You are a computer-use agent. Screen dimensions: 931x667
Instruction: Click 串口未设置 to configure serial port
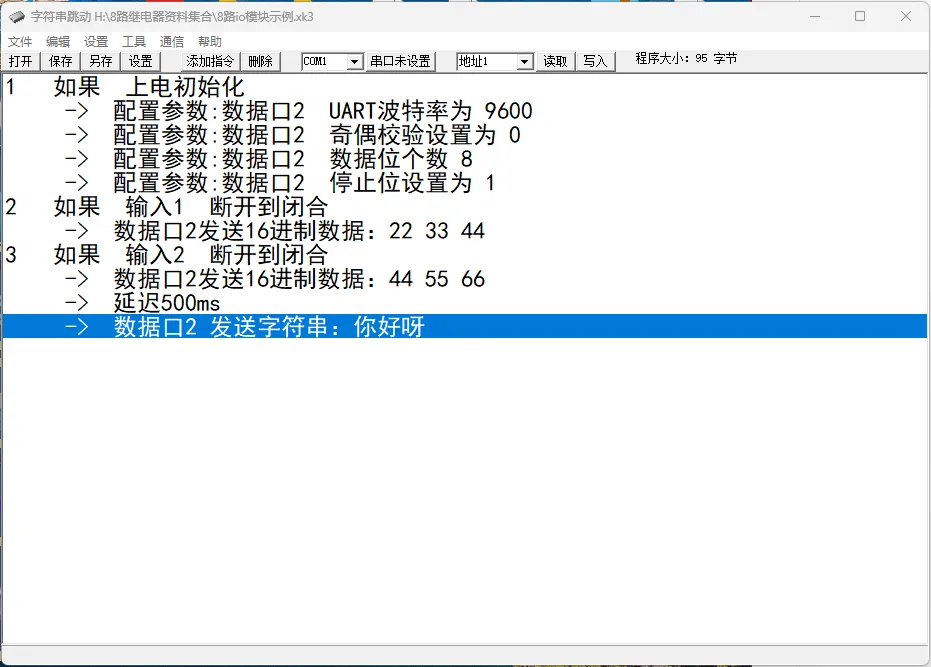tap(401, 61)
